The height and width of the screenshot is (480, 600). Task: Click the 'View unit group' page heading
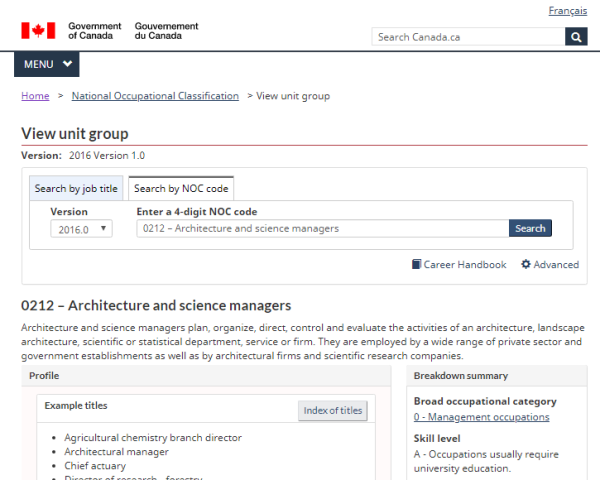(75, 134)
